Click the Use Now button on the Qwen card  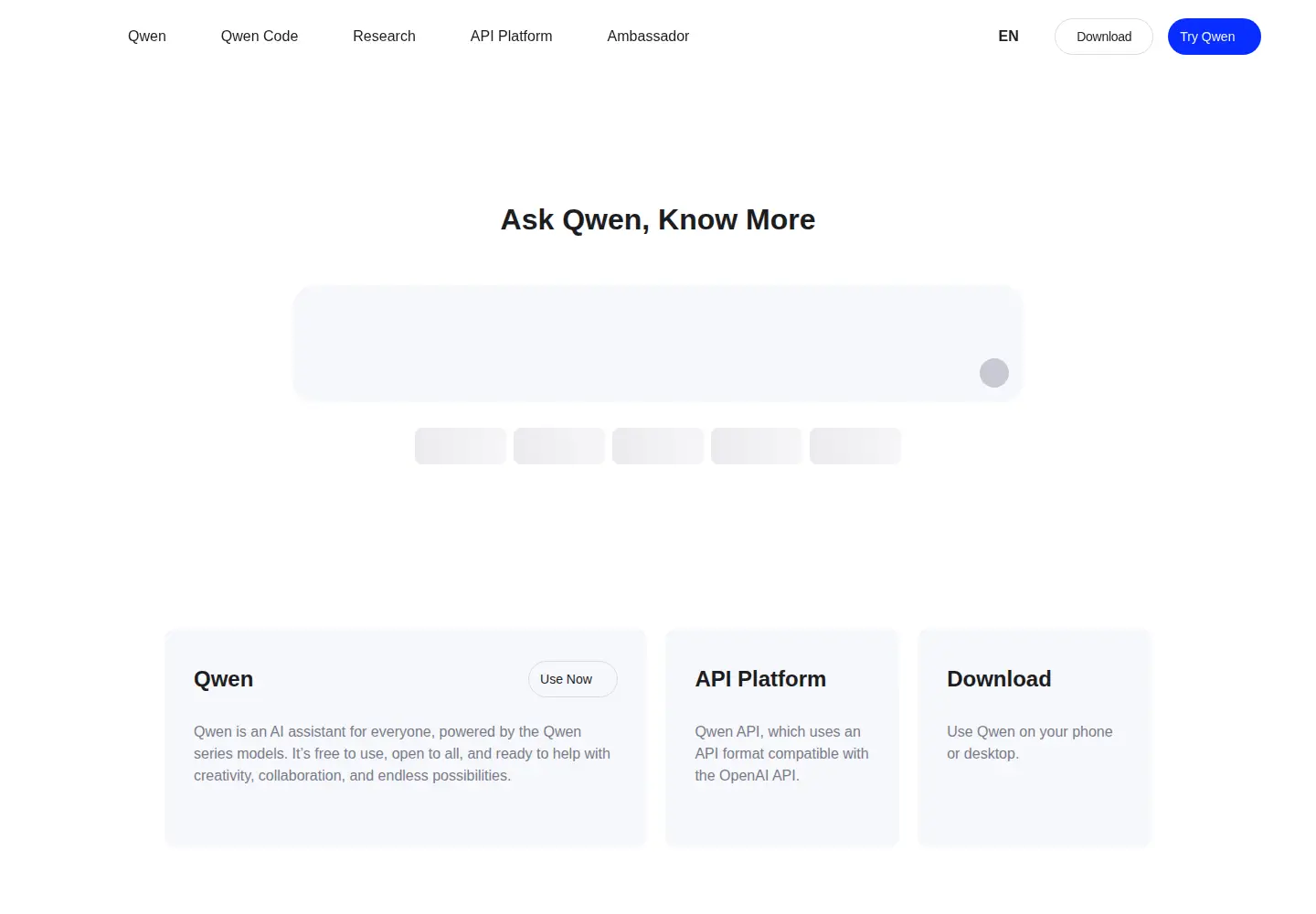(x=573, y=679)
